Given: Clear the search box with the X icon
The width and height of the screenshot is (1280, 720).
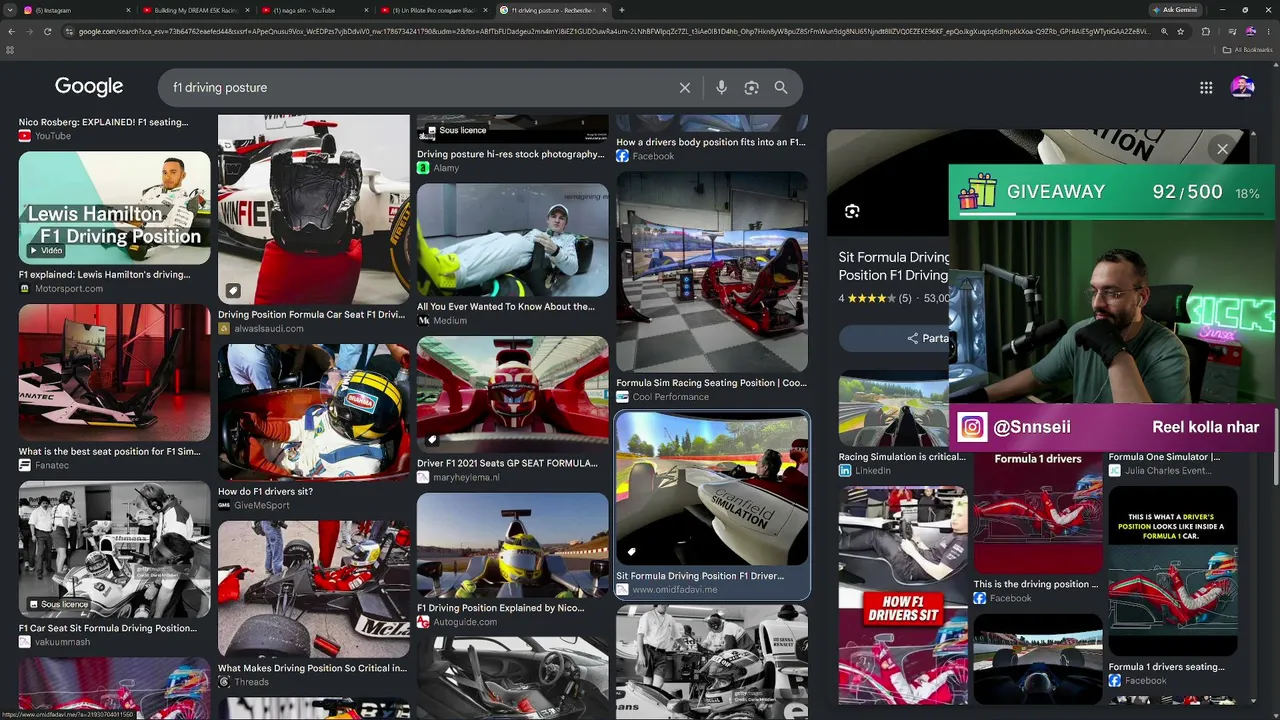Looking at the screenshot, I should (x=685, y=88).
